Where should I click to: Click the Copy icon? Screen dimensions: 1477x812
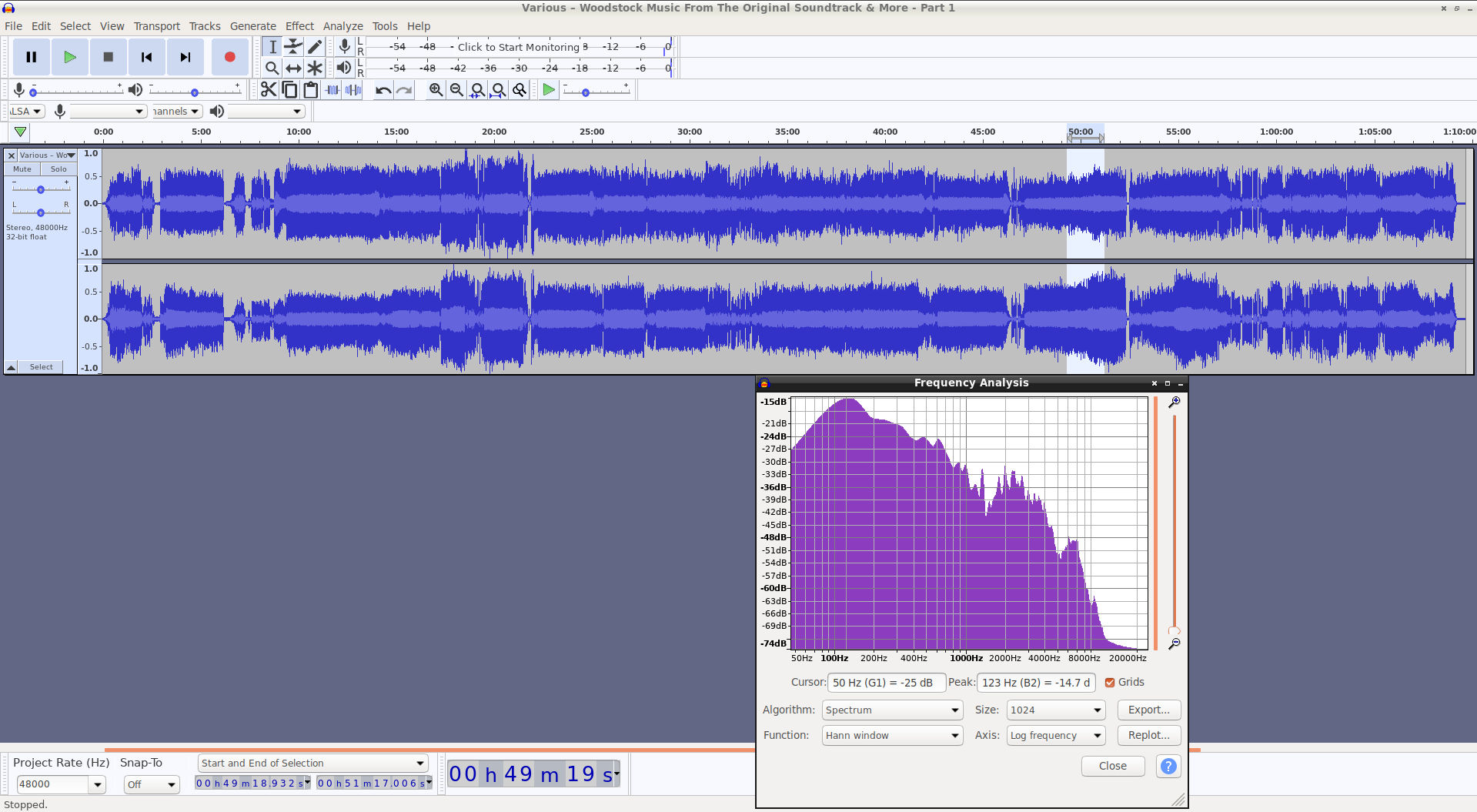tap(289, 90)
